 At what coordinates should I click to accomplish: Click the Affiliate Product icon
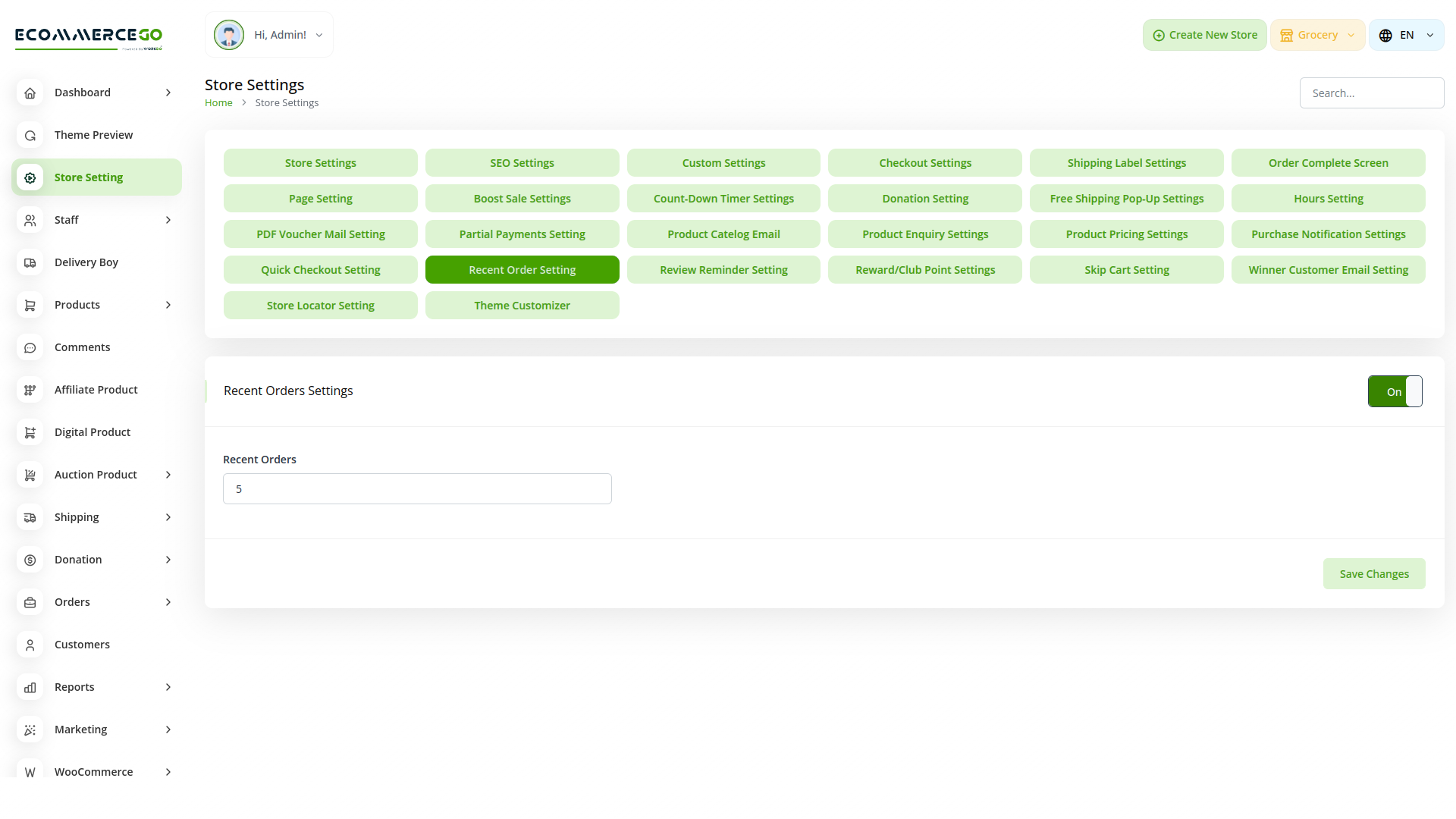[x=30, y=390]
